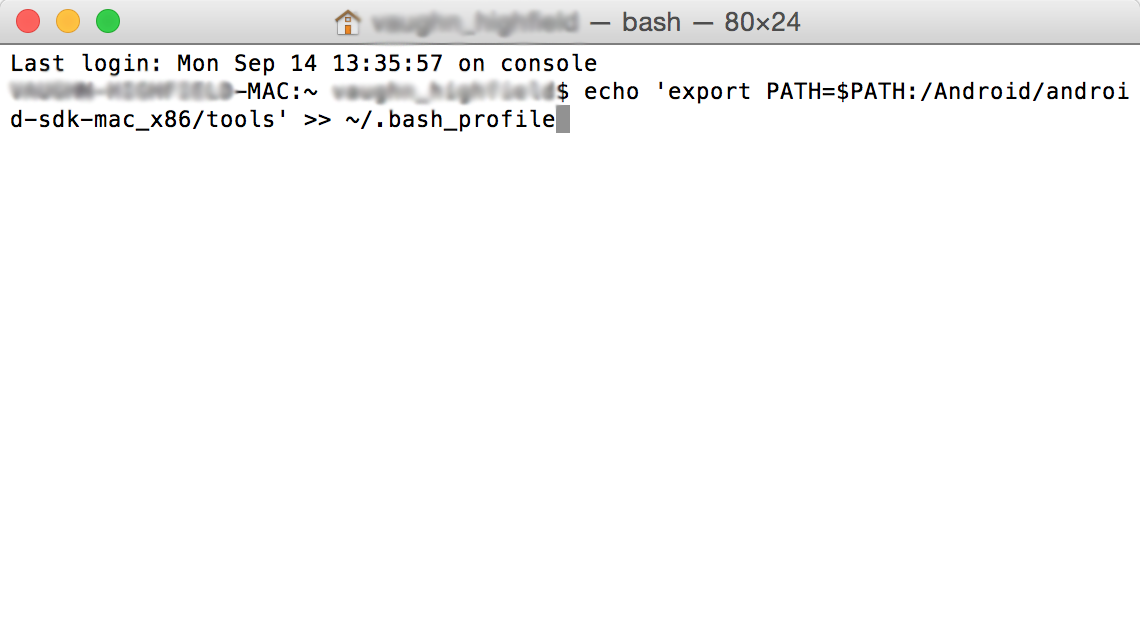
Task: Click the empty terminal area below the command
Action: [x=570, y=380]
